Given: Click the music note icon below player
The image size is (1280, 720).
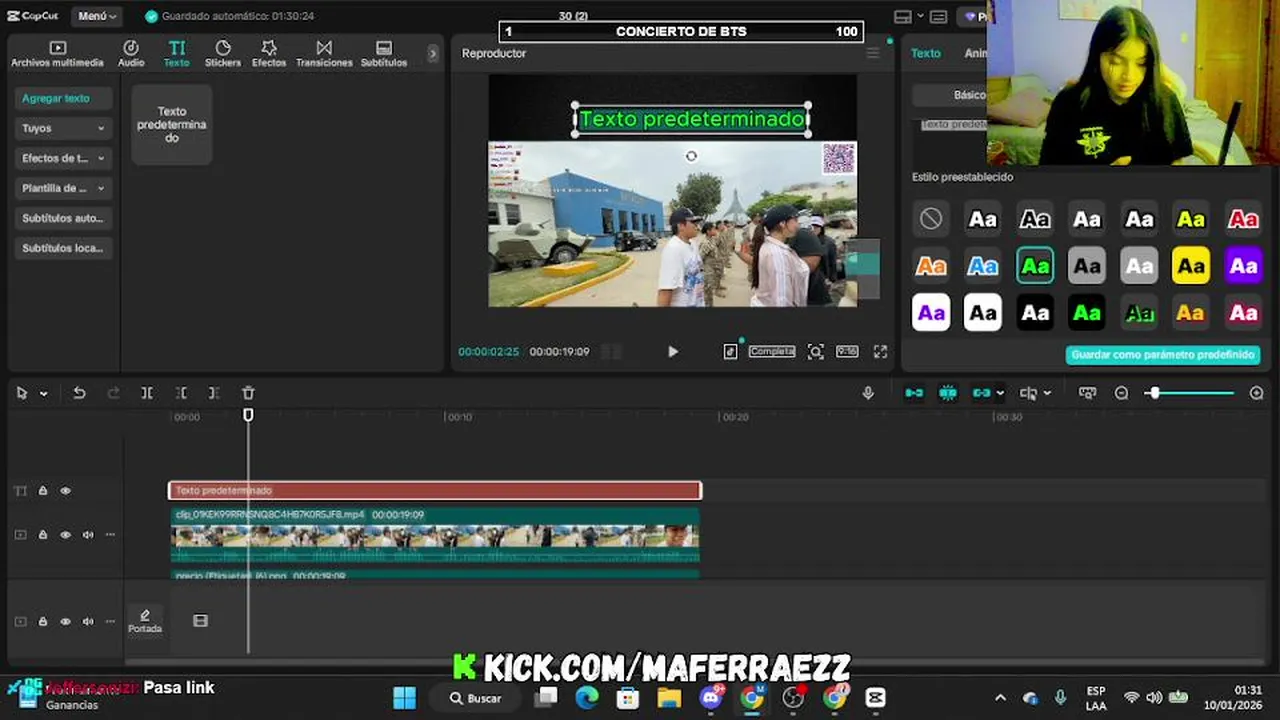Looking at the screenshot, I should (x=730, y=352).
